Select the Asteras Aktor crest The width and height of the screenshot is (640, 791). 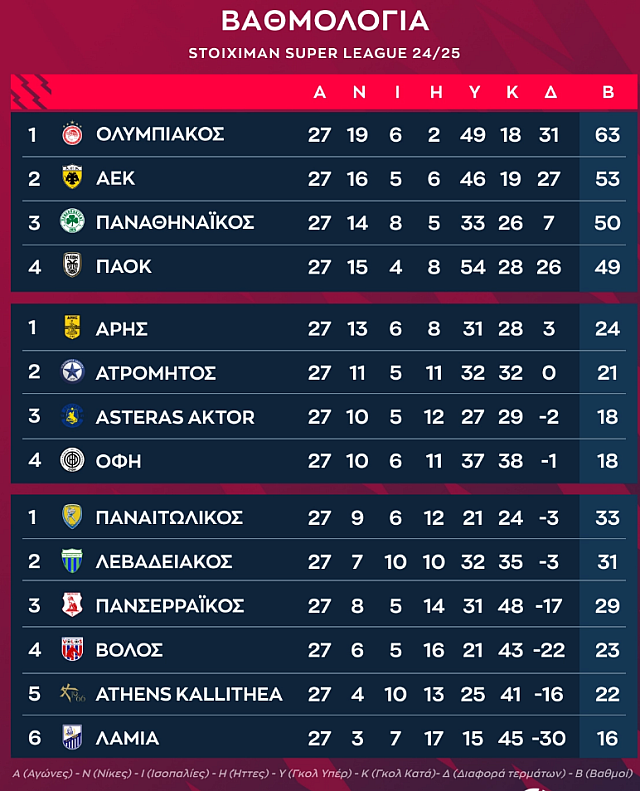click(x=72, y=416)
